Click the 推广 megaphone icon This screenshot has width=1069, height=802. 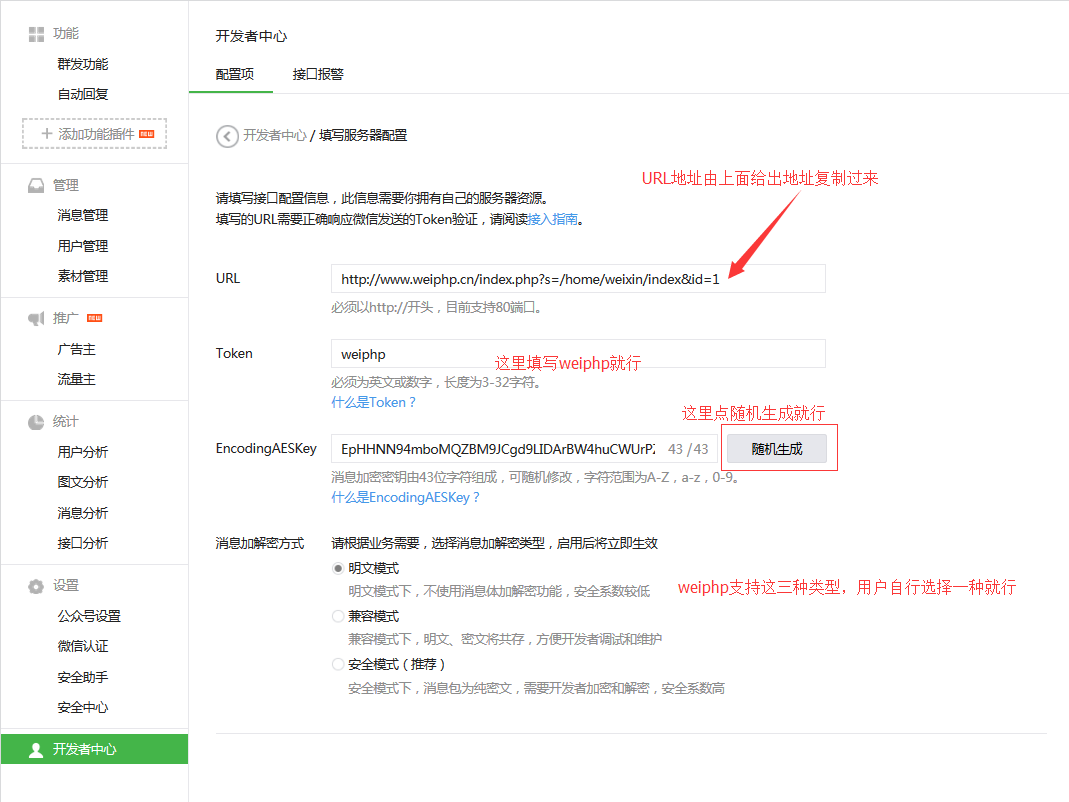pyautogui.click(x=36, y=319)
